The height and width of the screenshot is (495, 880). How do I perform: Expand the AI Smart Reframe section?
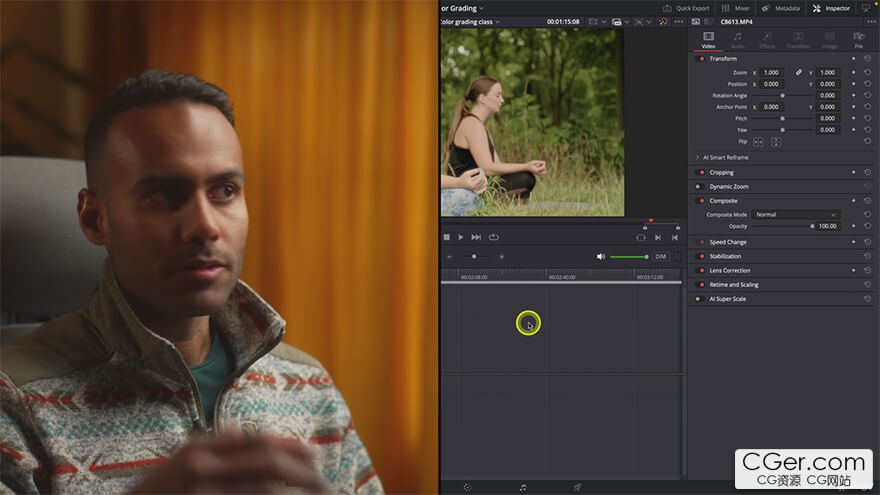click(x=697, y=158)
